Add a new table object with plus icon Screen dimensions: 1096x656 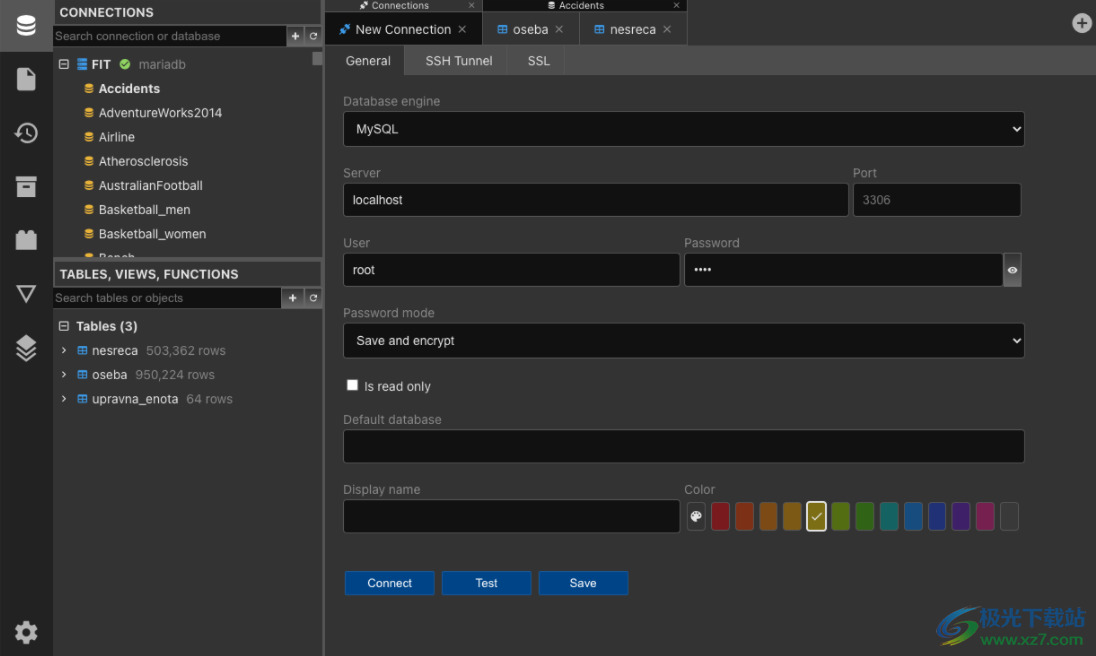pyautogui.click(x=292, y=298)
